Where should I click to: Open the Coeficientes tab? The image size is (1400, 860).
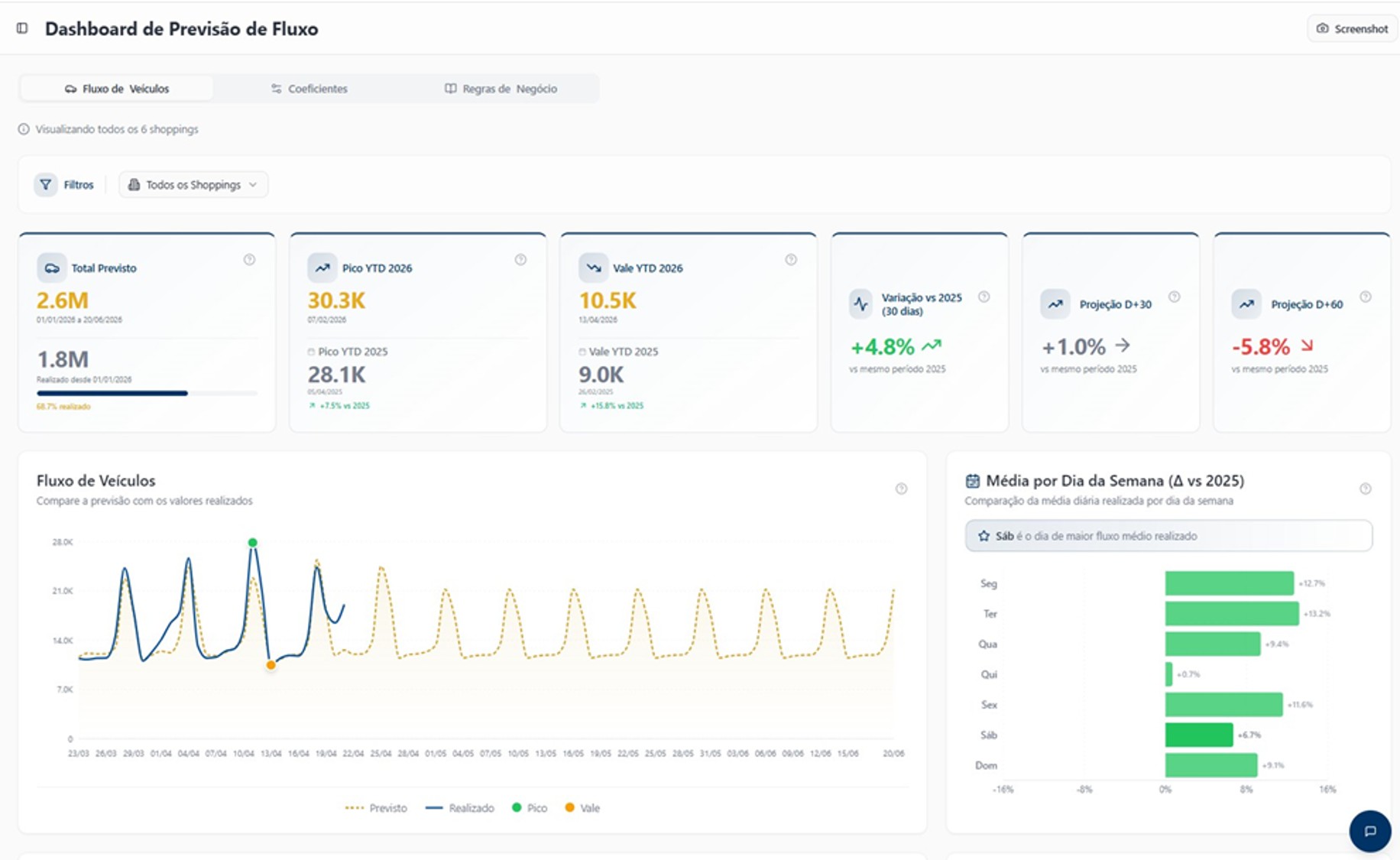pos(309,89)
